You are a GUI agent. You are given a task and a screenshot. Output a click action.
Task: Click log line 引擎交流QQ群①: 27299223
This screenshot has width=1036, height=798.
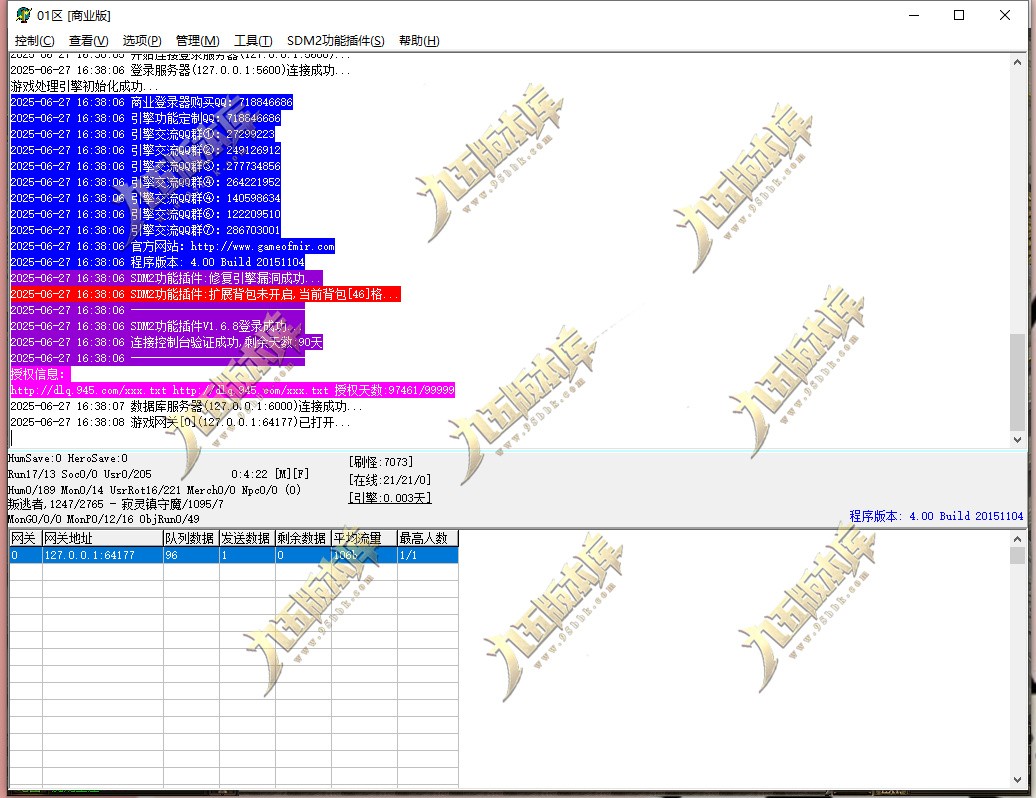tap(142, 134)
